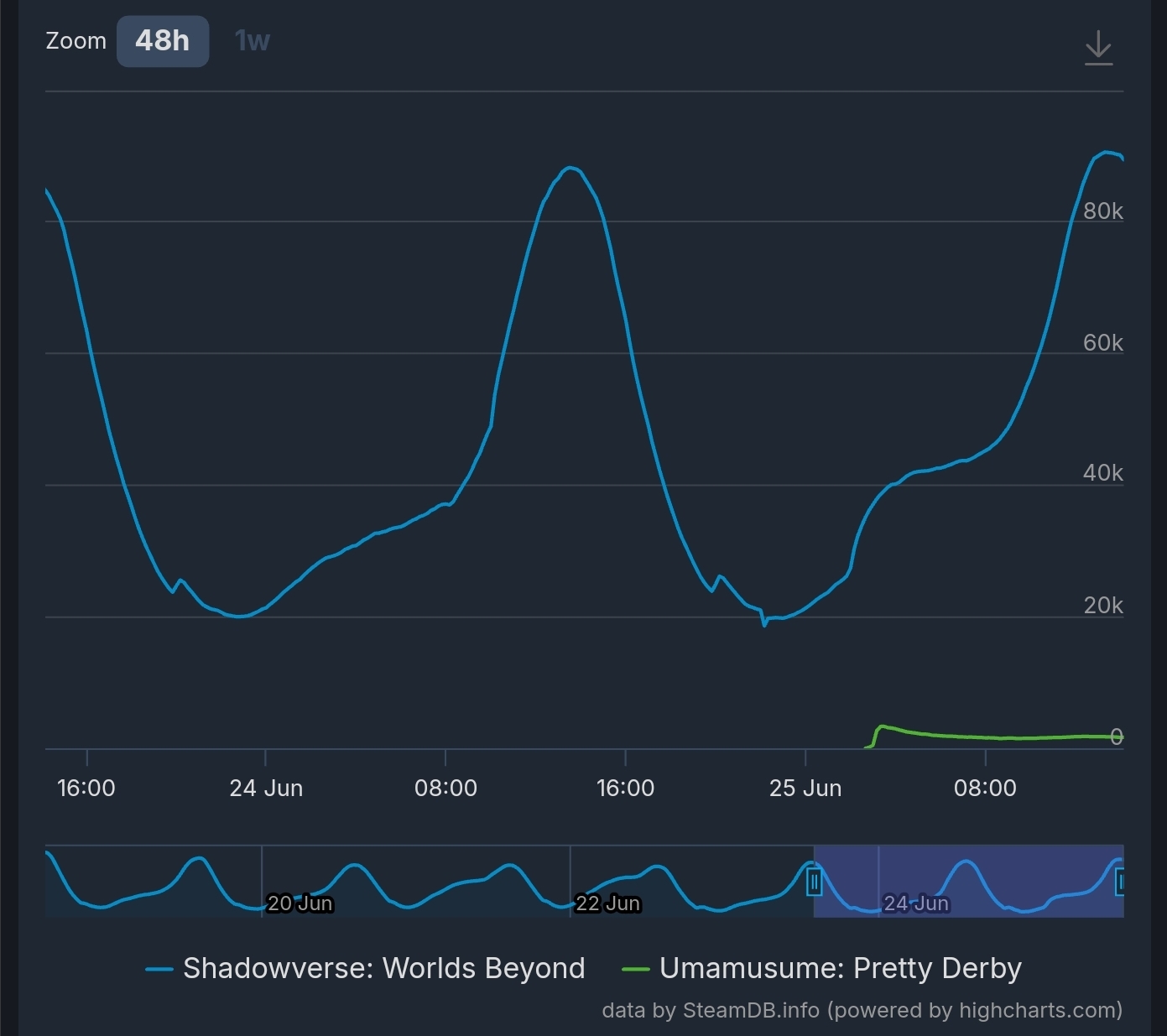Click the 24 Jun x-axis label
Viewport: 1167px width, 1036px height.
click(266, 788)
